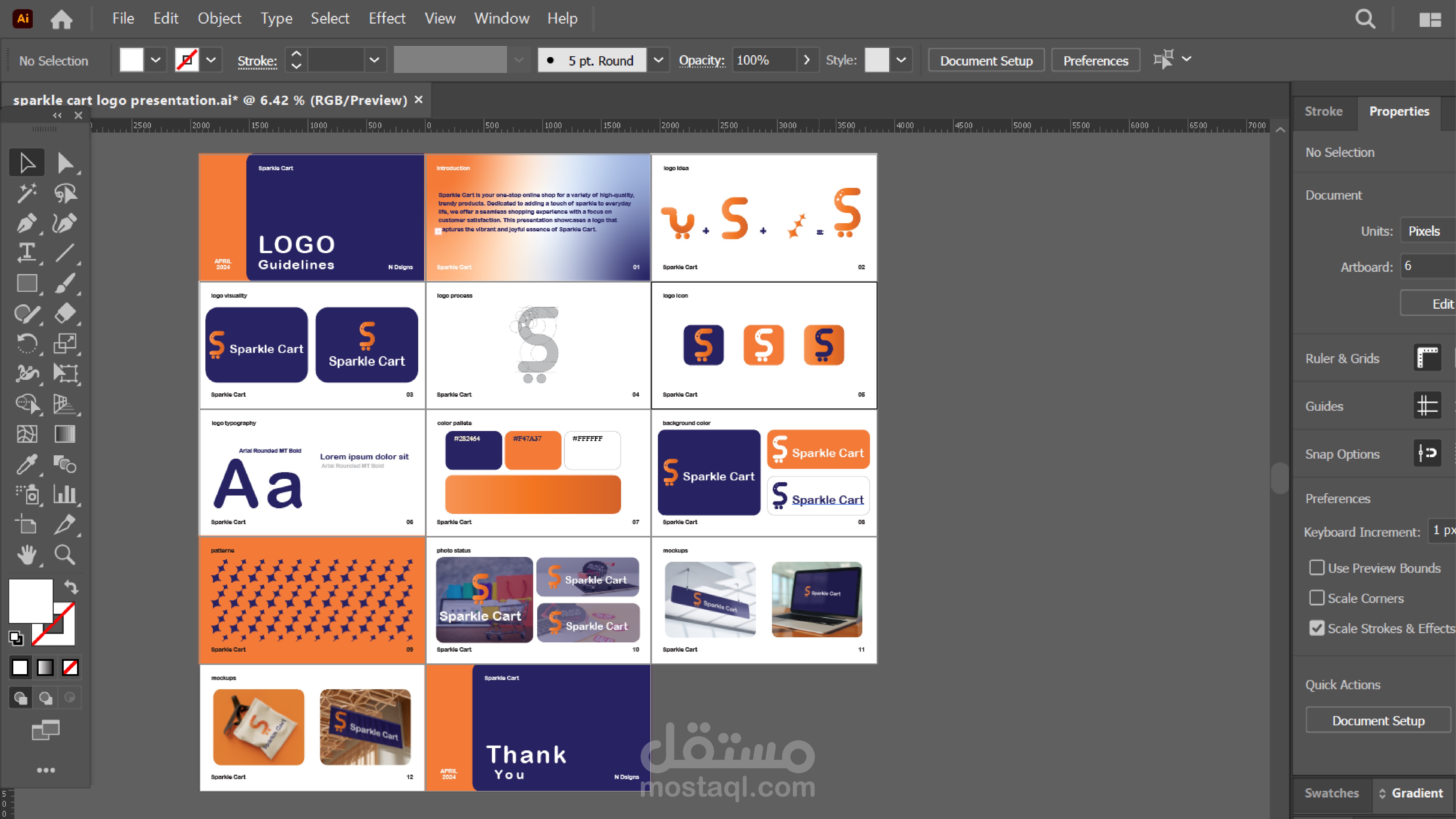Screen dimensions: 1456x819
Task: Expand the Style dropdown arrow
Action: pyautogui.click(x=901, y=60)
